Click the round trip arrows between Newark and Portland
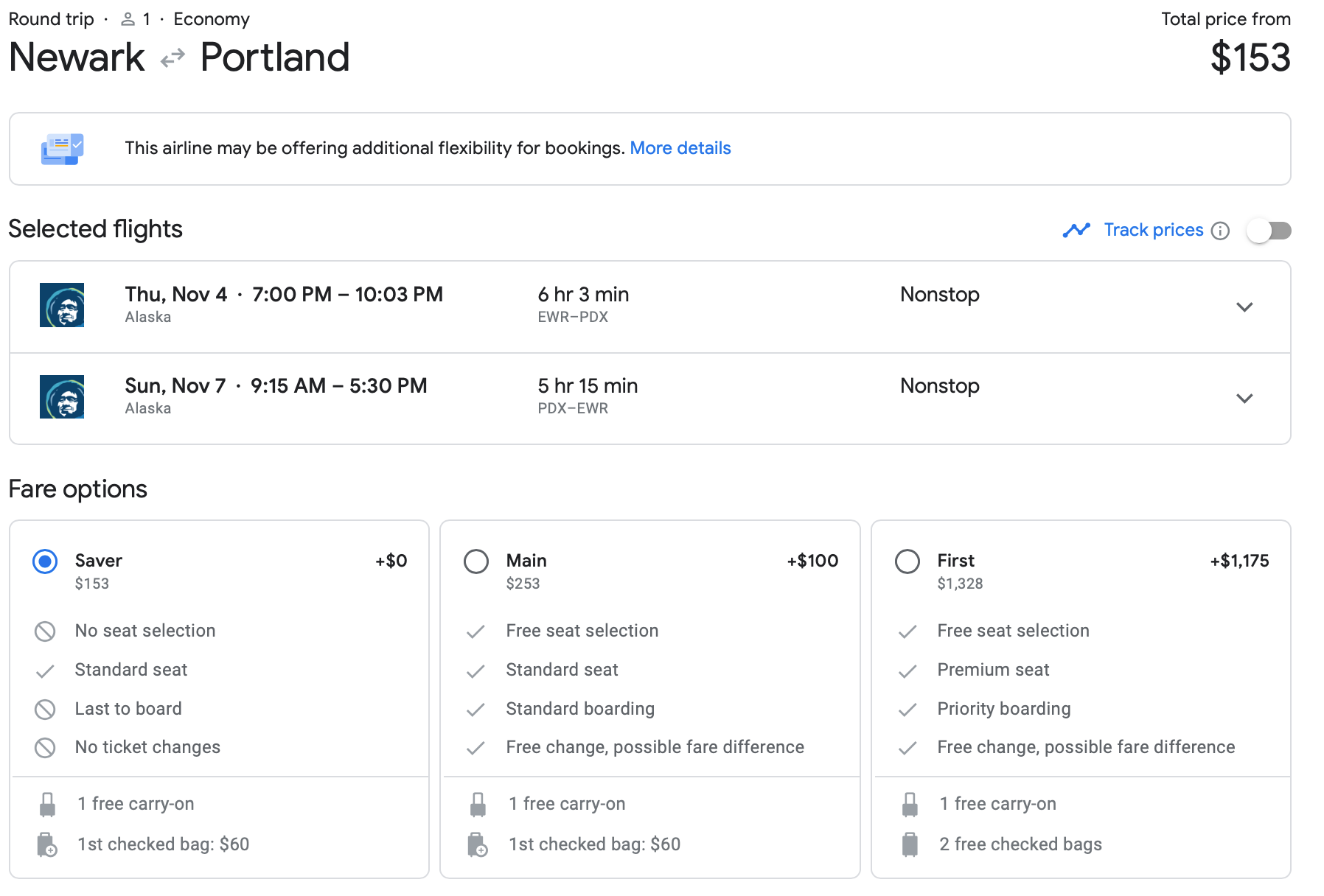Screen dimensions: 1324x896 click(173, 58)
